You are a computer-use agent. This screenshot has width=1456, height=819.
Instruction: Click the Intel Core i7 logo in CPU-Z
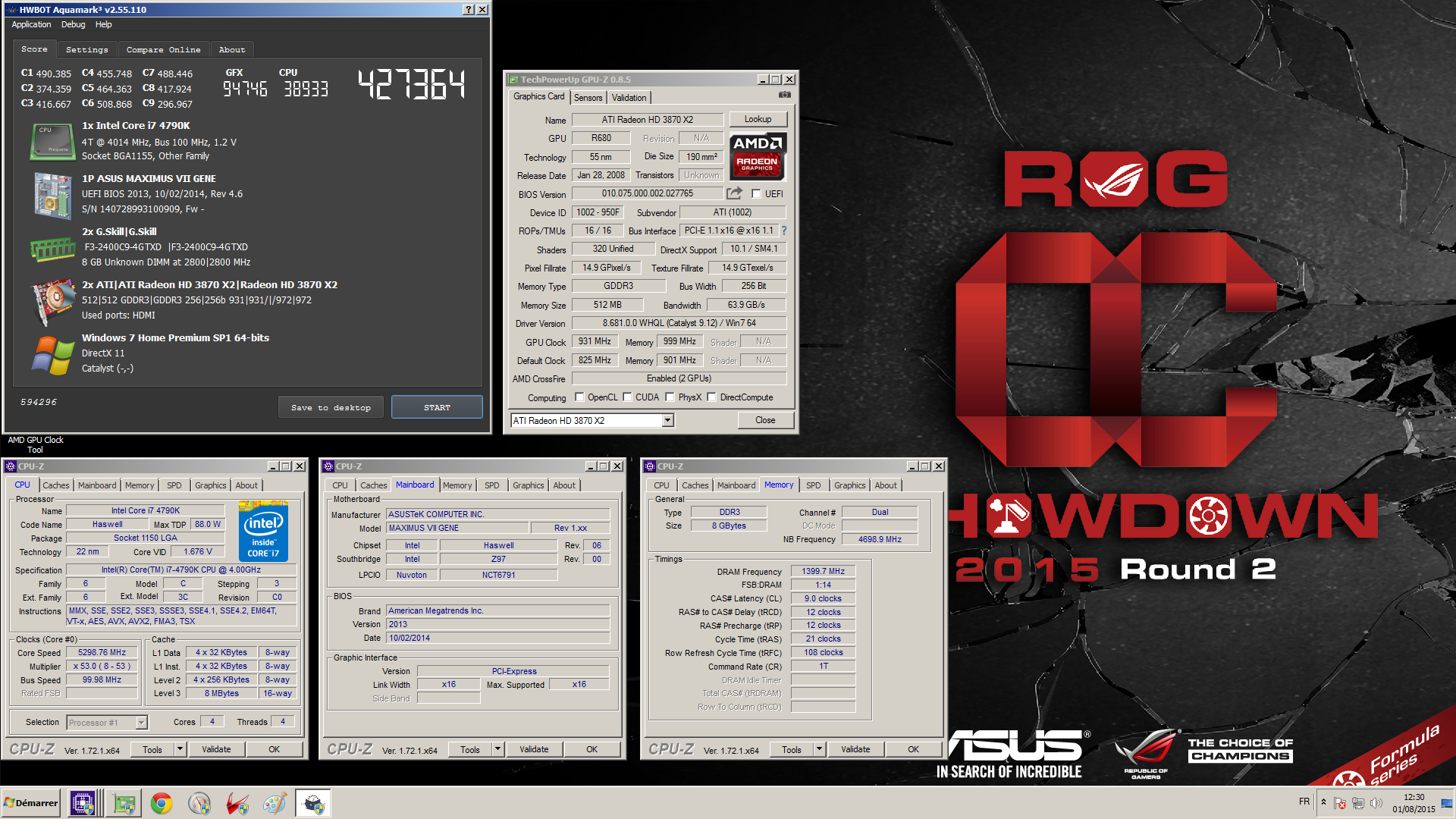pyautogui.click(x=263, y=530)
